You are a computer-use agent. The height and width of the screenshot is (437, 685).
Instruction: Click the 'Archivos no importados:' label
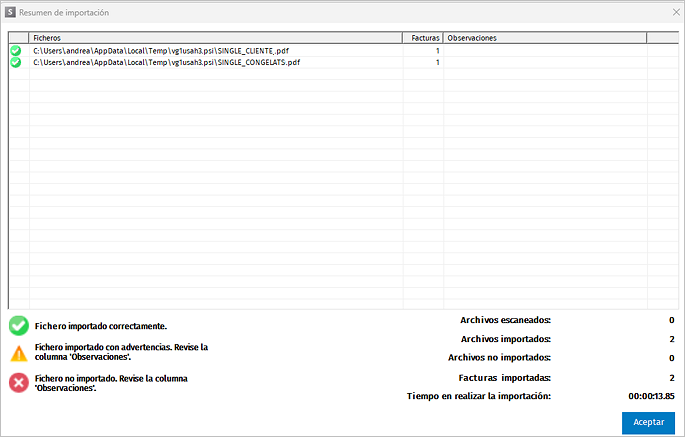coord(499,357)
